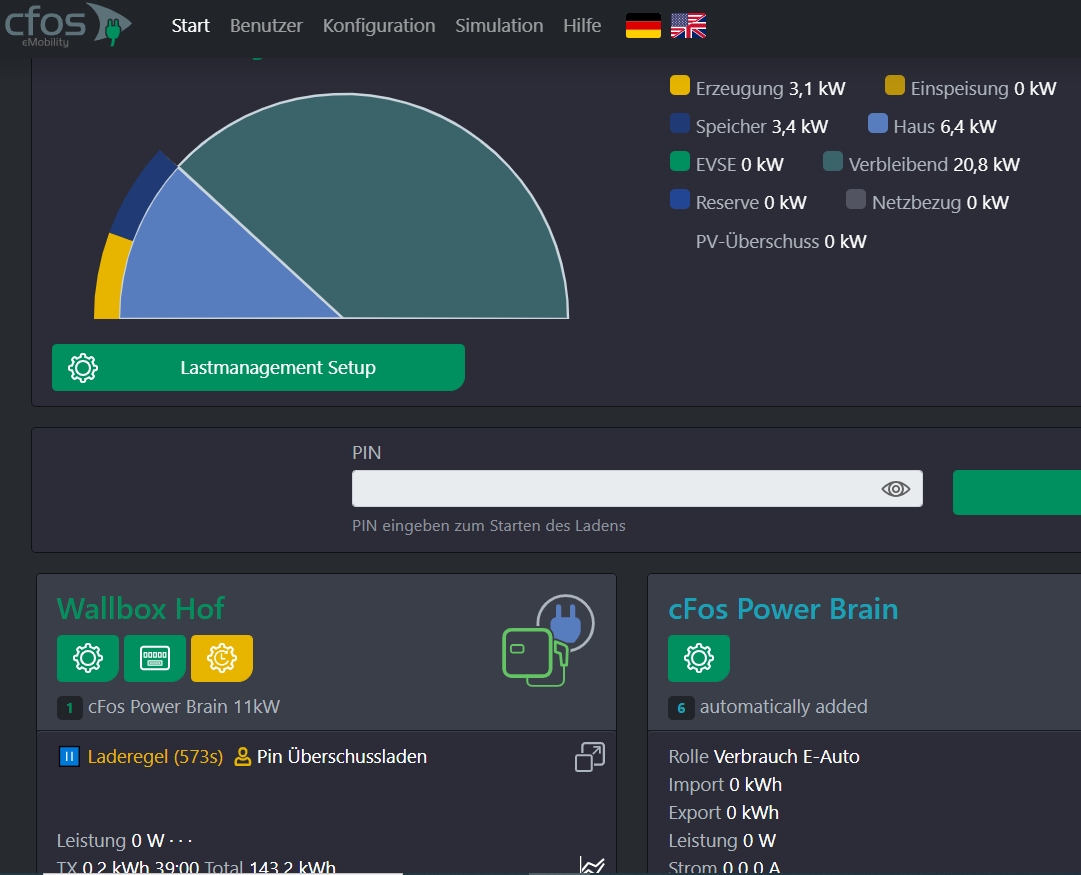Open Wallbox Hof settings gear
Screen dimensions: 1081x875
pyautogui.click(x=88, y=658)
